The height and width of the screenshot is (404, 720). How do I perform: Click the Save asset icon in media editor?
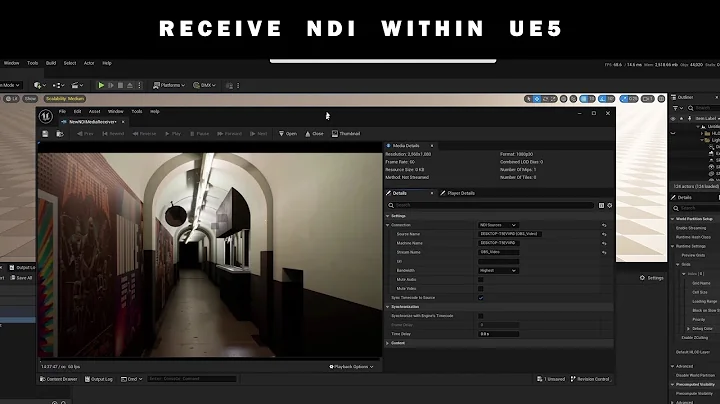45,134
